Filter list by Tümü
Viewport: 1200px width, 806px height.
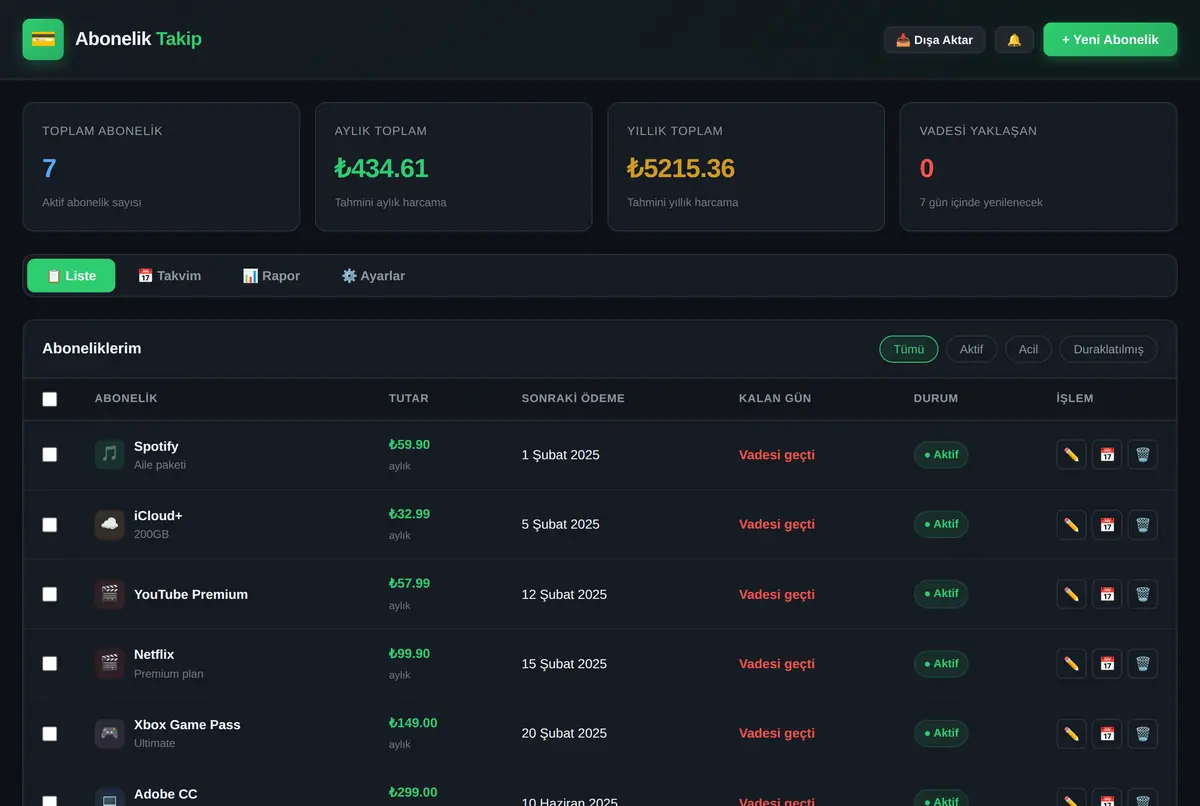coord(909,349)
